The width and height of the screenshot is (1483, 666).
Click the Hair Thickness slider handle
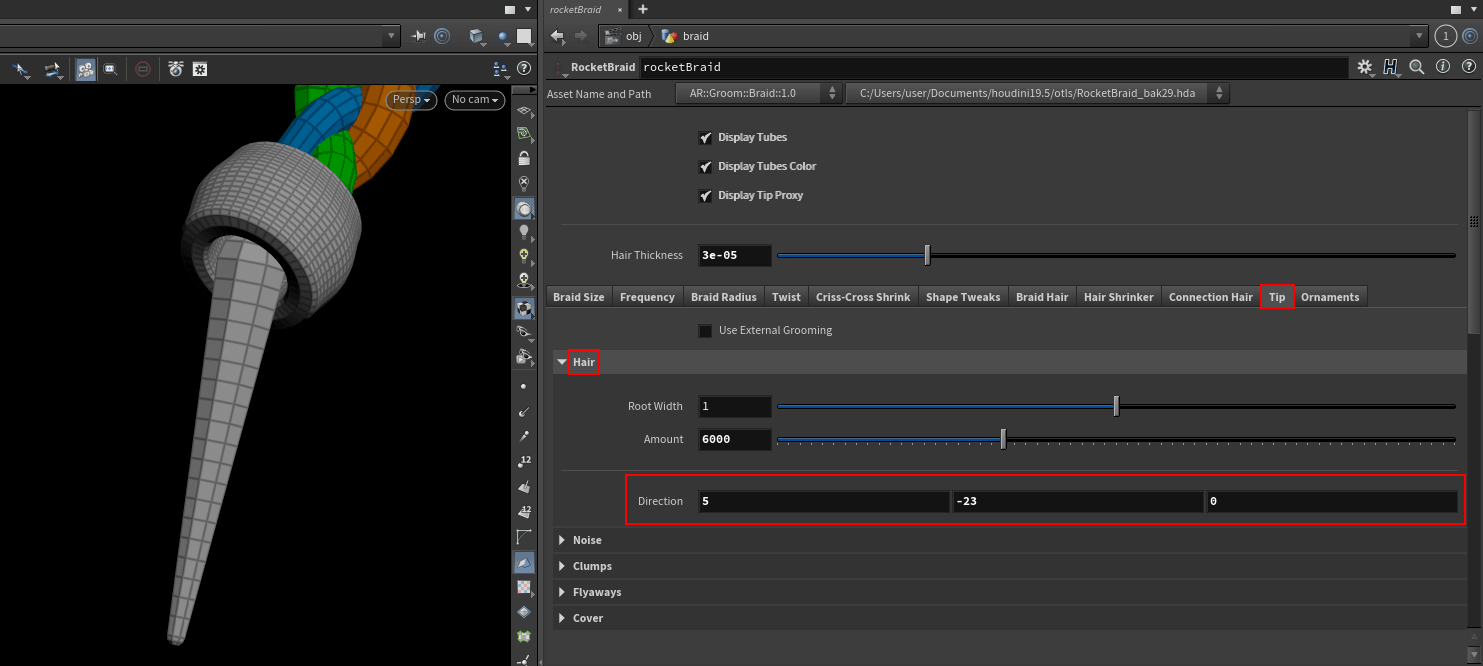927,255
